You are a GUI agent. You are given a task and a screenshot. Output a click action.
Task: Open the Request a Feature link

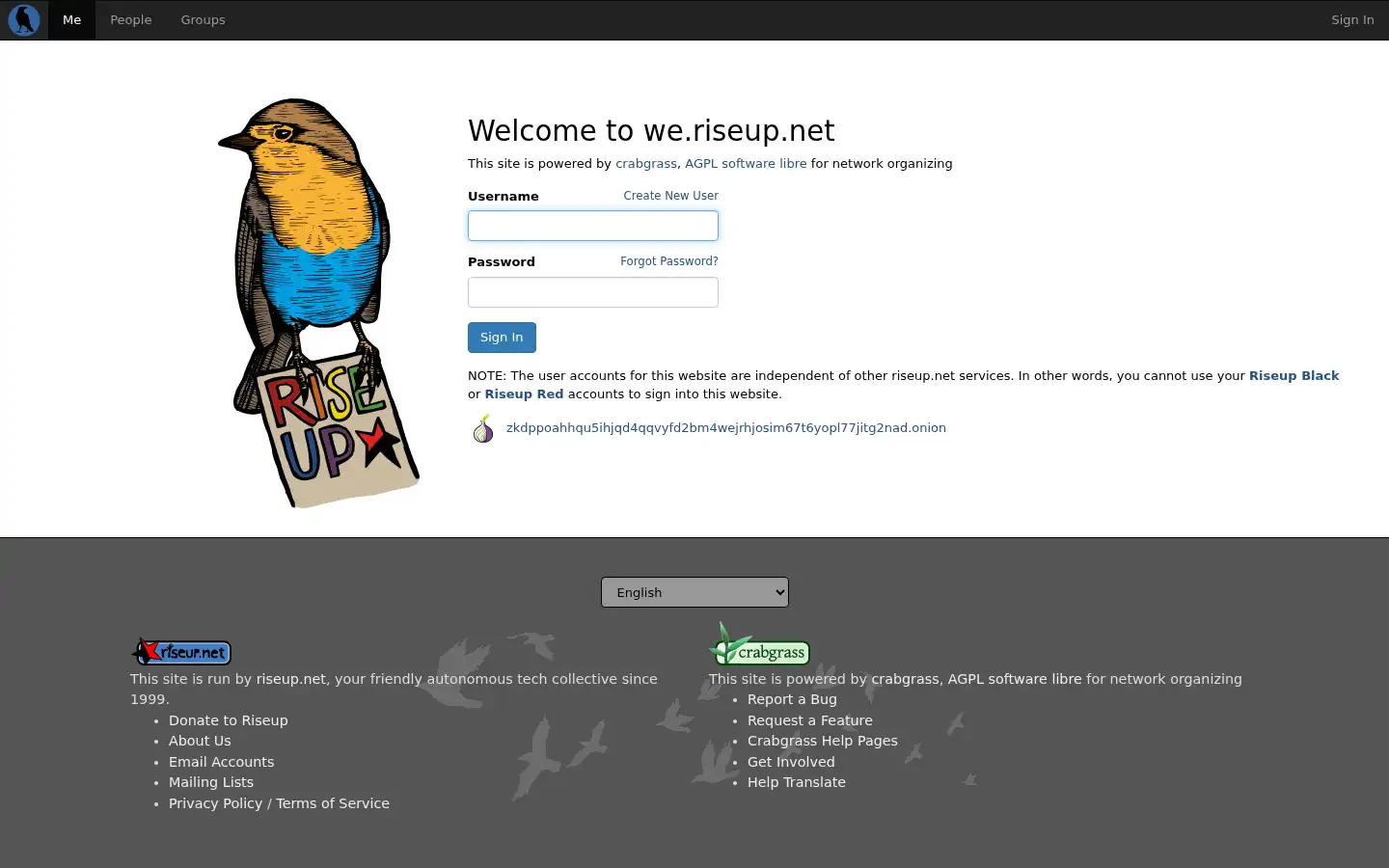[810, 720]
